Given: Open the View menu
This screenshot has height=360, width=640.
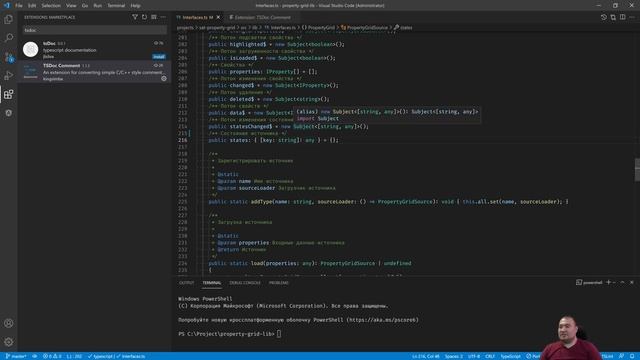Looking at the screenshot, I should coord(71,6).
